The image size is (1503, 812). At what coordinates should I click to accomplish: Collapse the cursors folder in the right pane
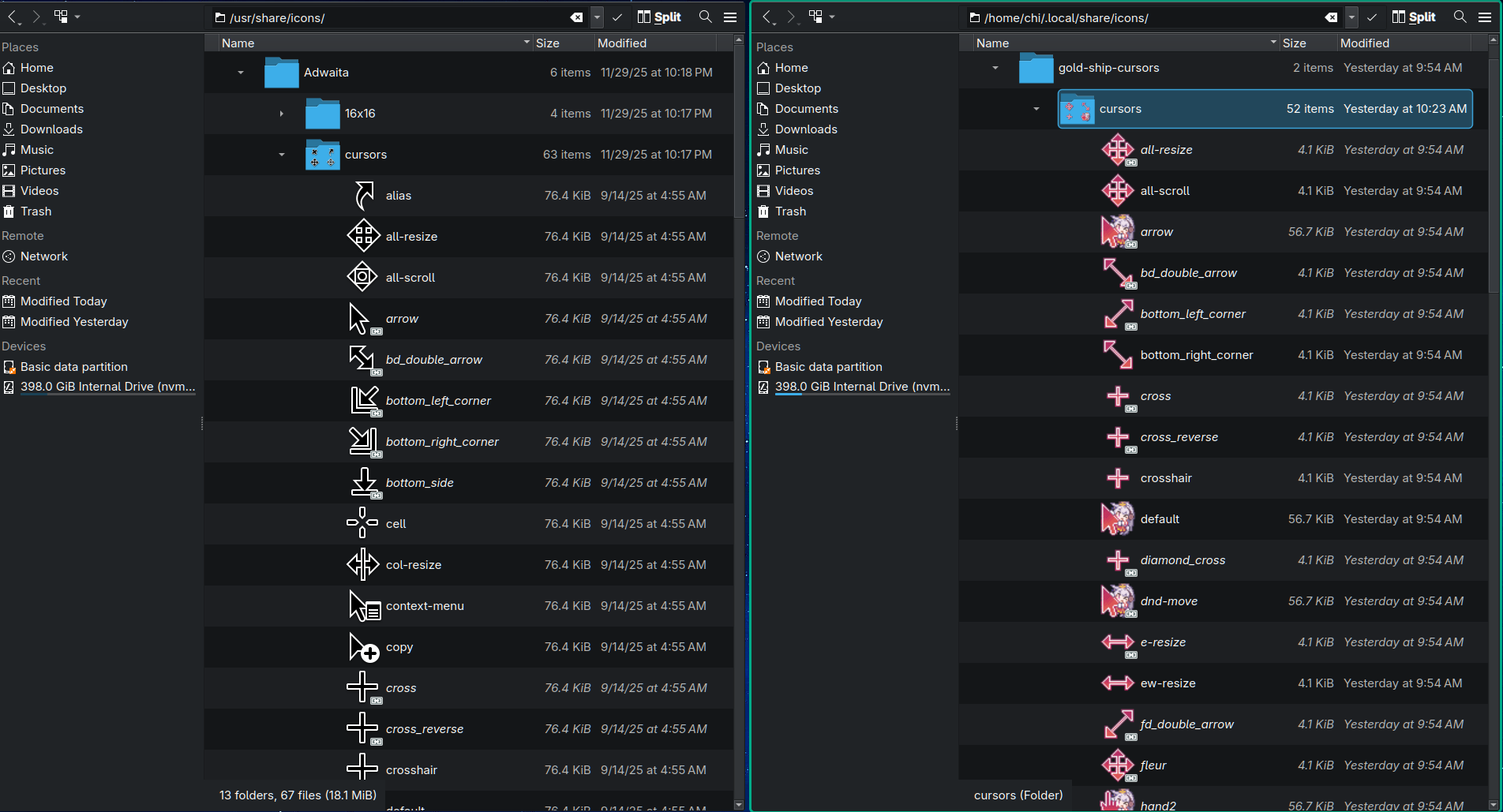(1037, 109)
